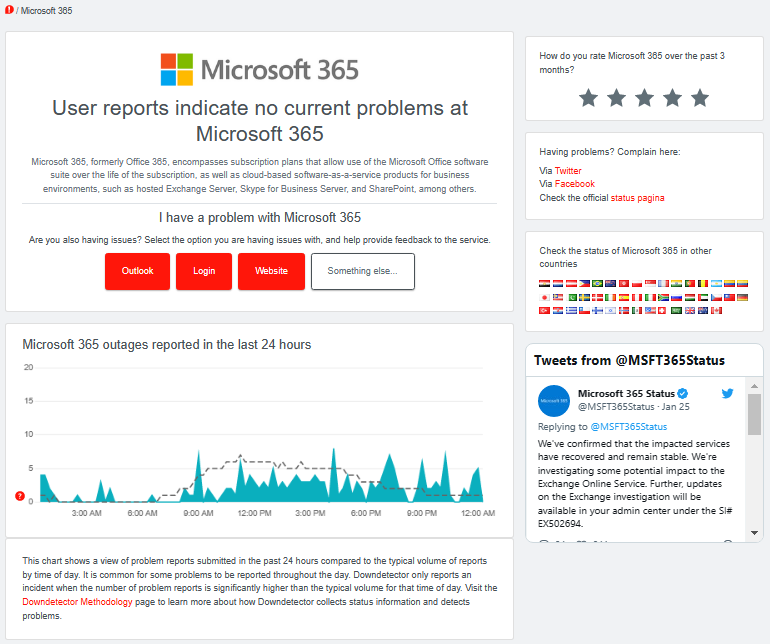Click the tweets panel scroll-down arrow
Image resolution: width=770 pixels, height=644 pixels.
click(x=754, y=533)
